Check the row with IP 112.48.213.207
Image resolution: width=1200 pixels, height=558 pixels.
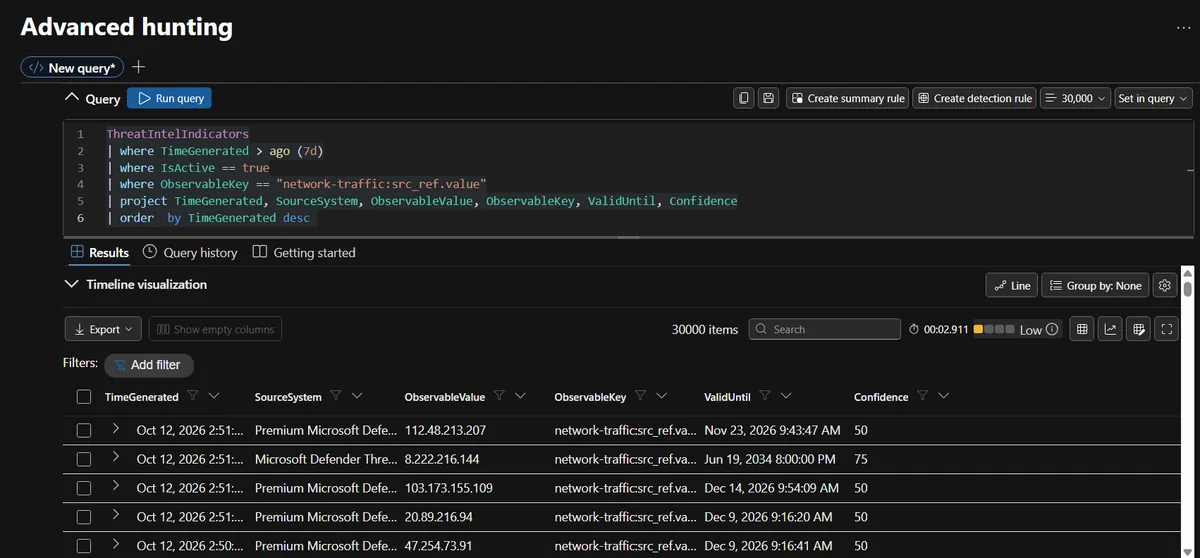[x=84, y=430]
